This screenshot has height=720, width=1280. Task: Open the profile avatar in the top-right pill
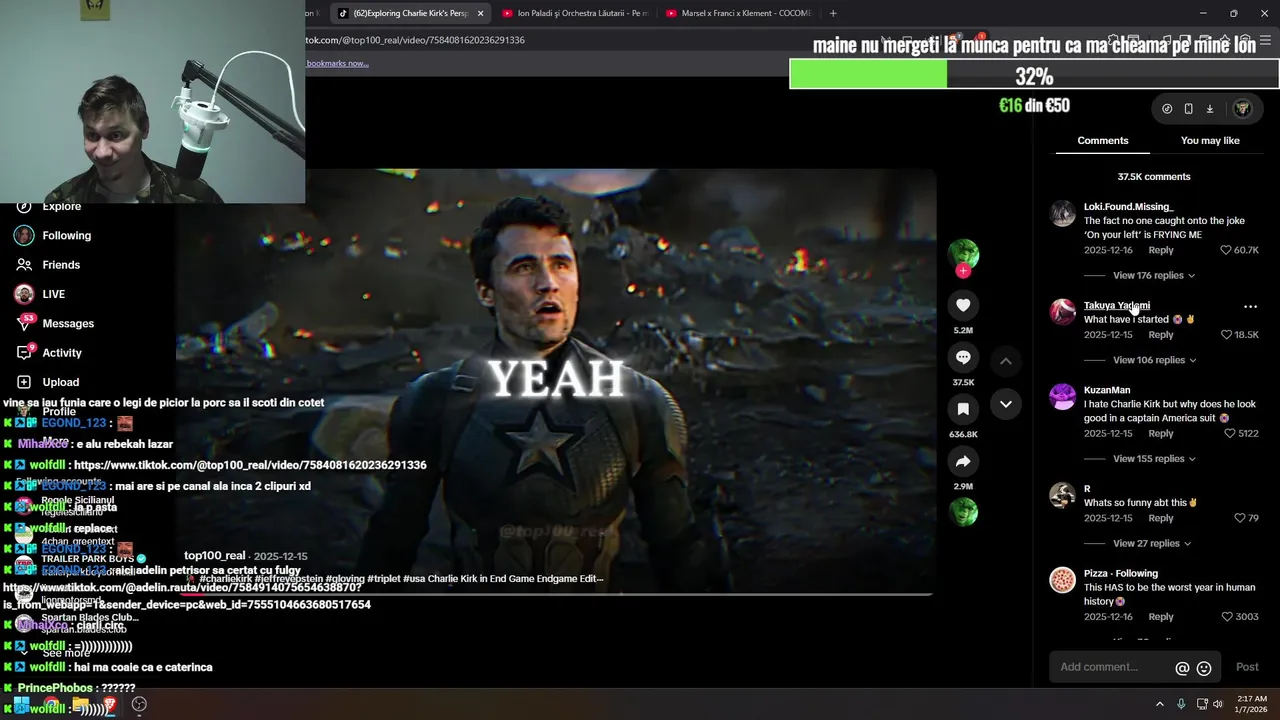pyautogui.click(x=1242, y=108)
